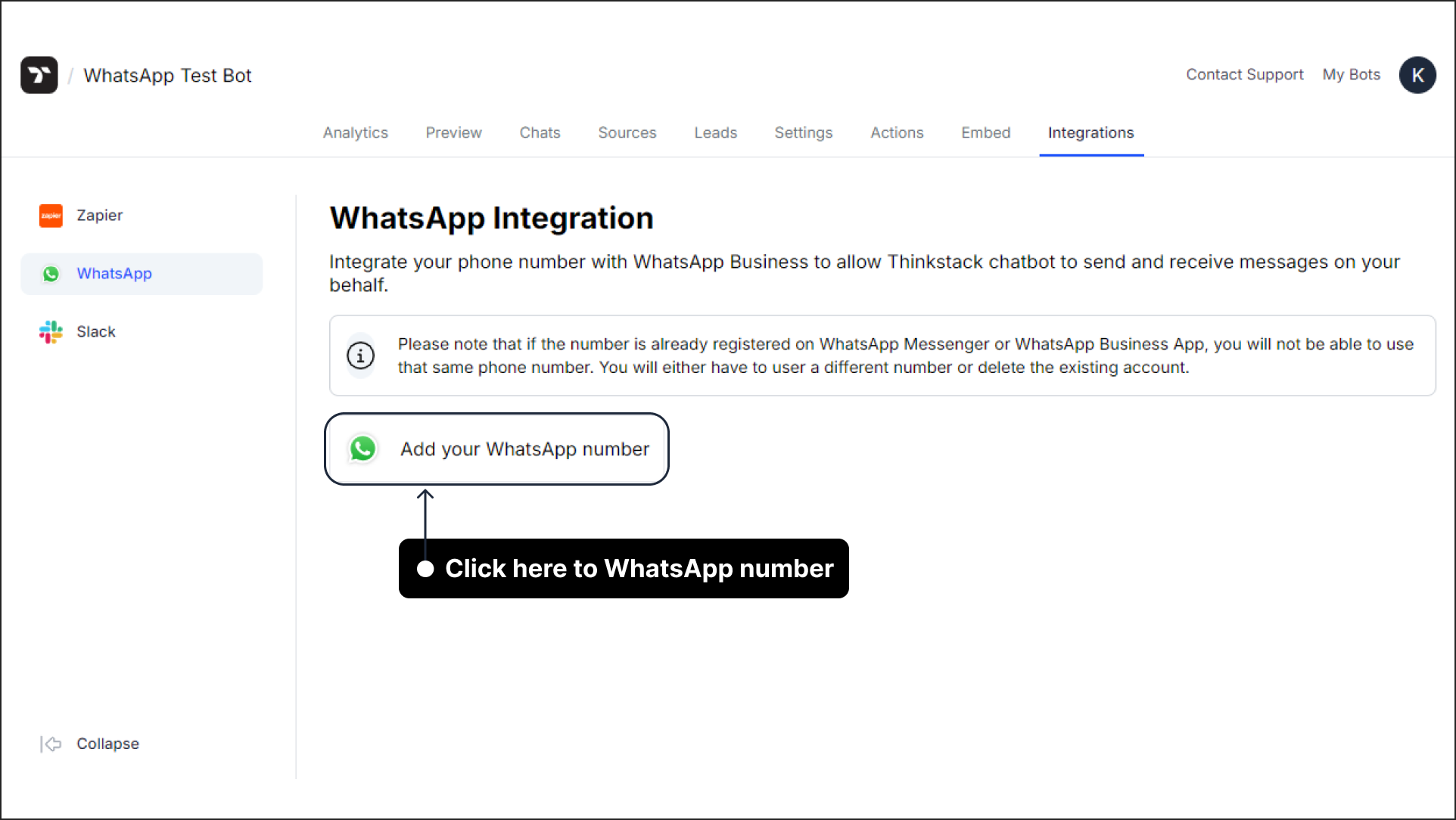Collapse the sidebar navigation panel
The width and height of the screenshot is (1456, 820).
pyautogui.click(x=89, y=744)
